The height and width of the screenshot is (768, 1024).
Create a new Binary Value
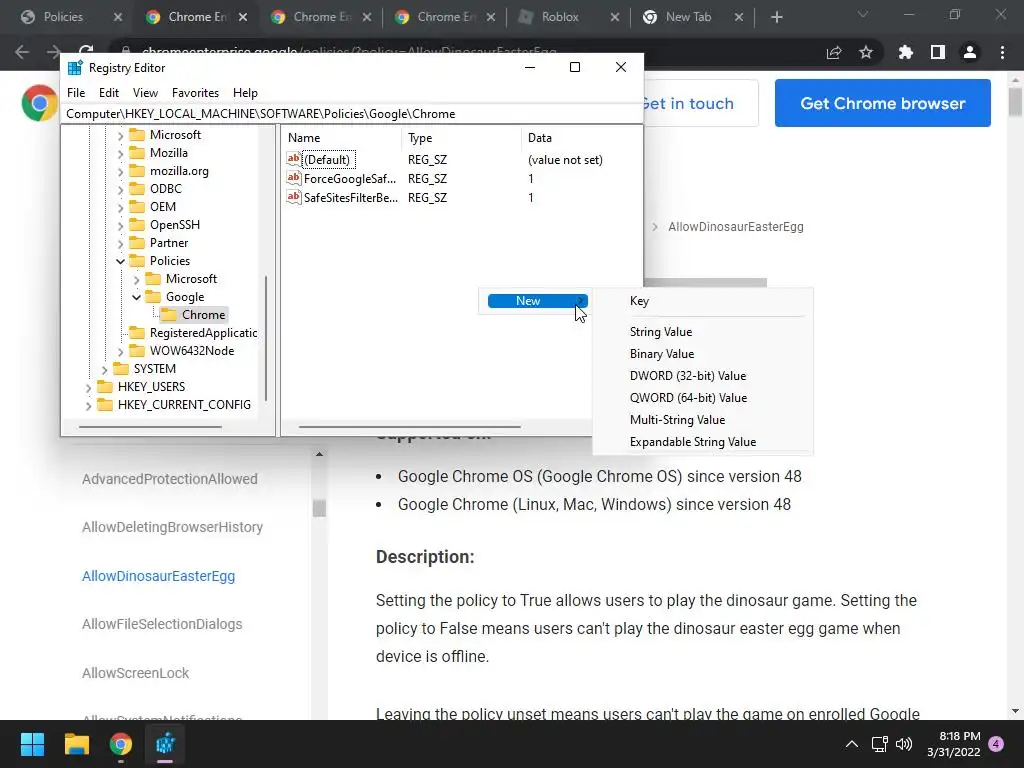tap(662, 354)
